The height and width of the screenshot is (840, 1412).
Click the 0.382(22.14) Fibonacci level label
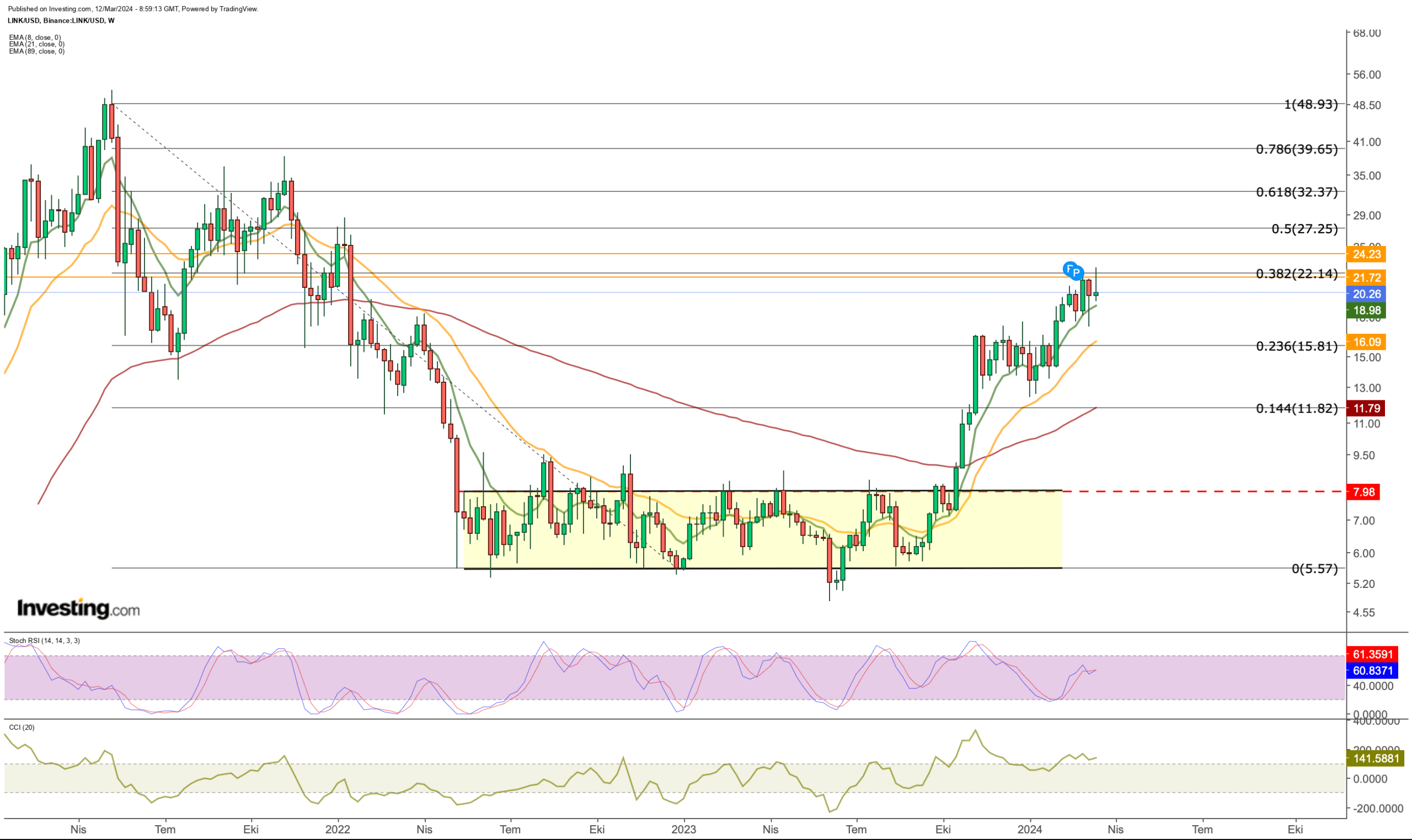coord(1297,274)
